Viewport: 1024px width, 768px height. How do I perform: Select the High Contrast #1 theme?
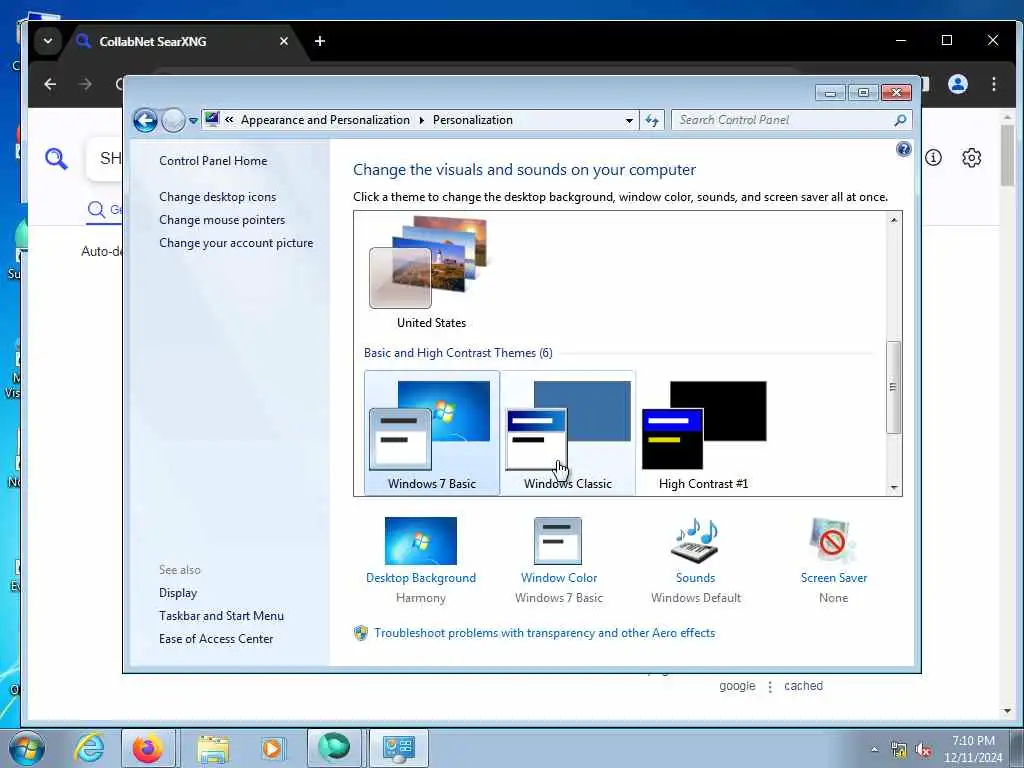pyautogui.click(x=703, y=433)
